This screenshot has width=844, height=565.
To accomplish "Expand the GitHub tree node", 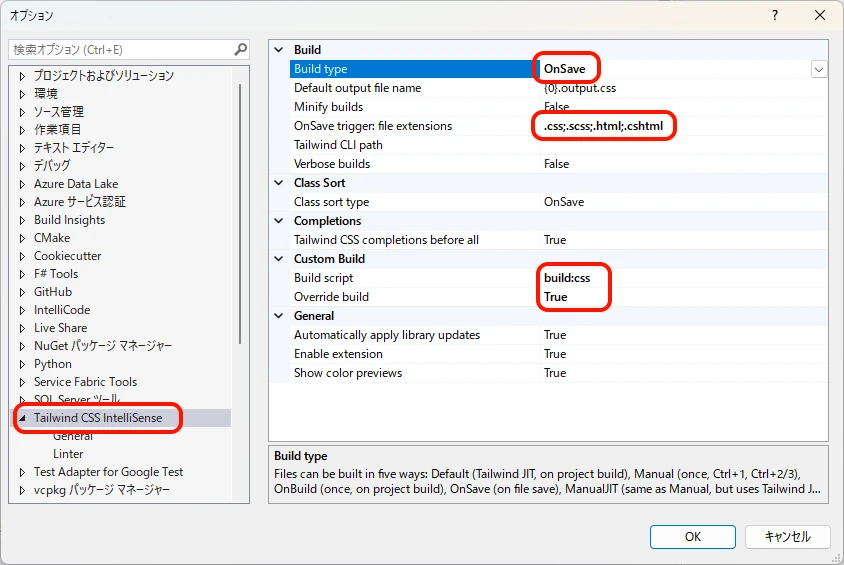I will 22,292.
